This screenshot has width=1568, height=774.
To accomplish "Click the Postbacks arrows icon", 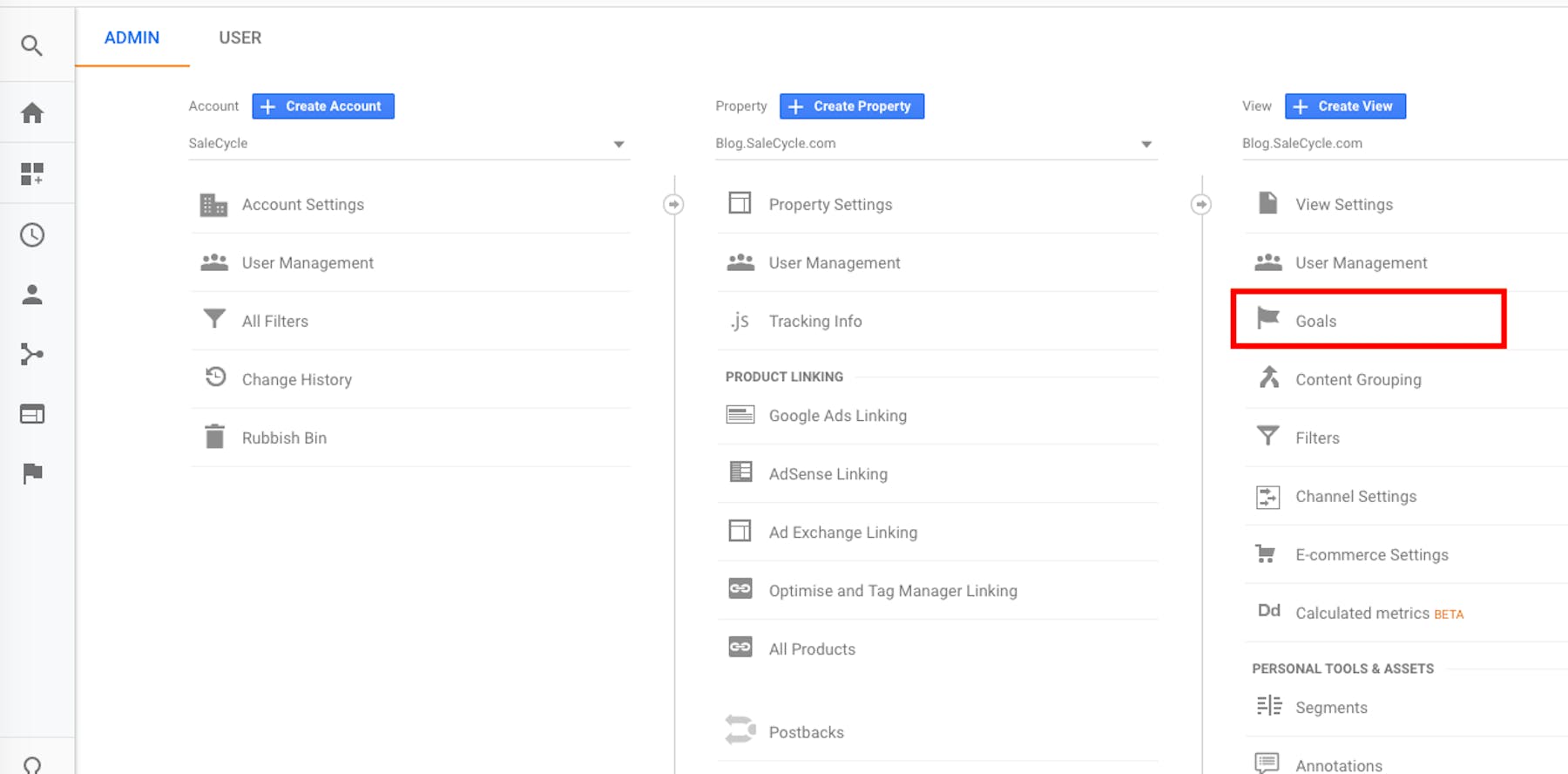I will tap(740, 730).
